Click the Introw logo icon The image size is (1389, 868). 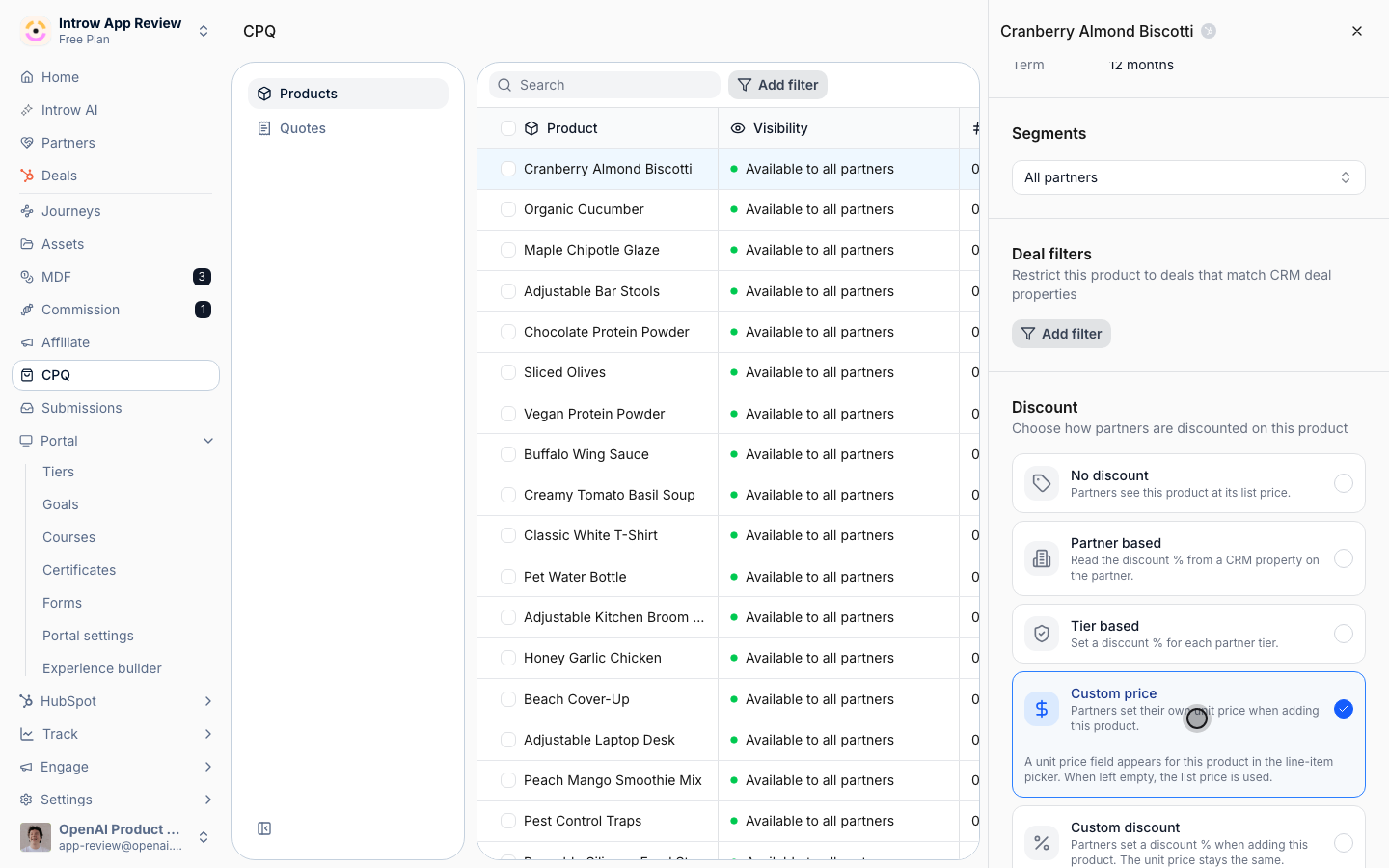click(x=36, y=31)
